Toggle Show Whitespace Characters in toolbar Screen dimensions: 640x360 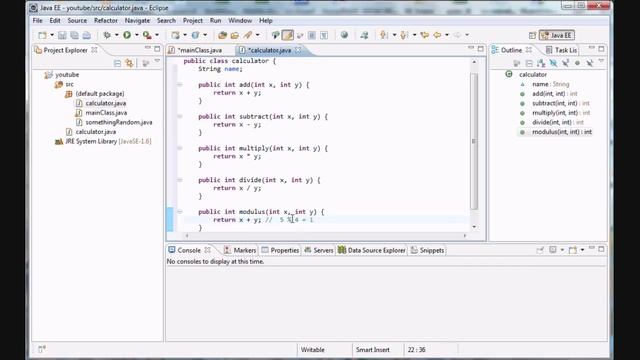click(x=324, y=35)
